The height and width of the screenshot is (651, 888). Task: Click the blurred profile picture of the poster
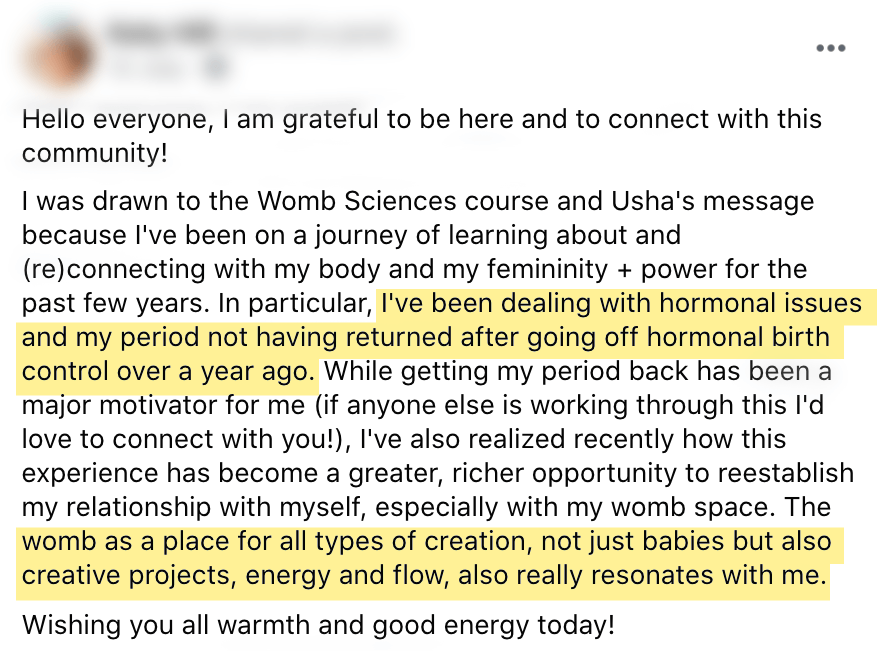[x=58, y=56]
